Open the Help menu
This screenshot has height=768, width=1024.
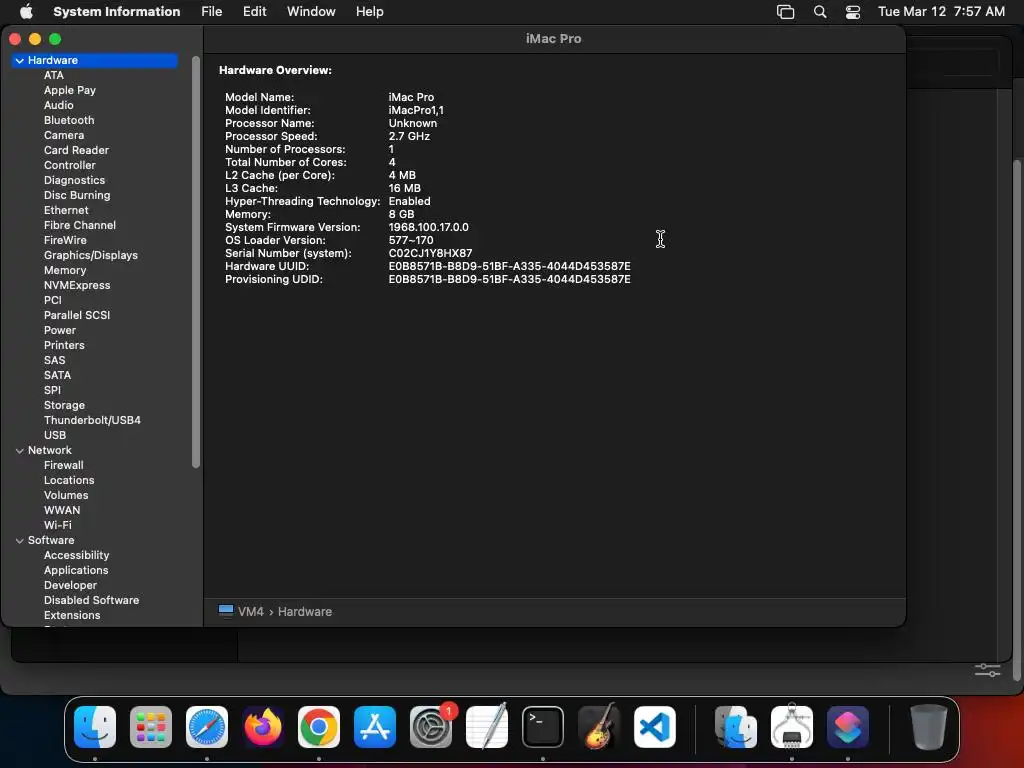(370, 12)
